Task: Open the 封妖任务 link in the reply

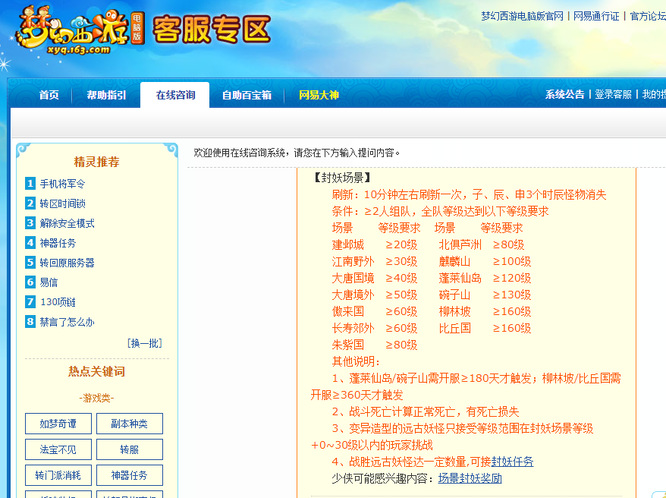Action: 512,461
